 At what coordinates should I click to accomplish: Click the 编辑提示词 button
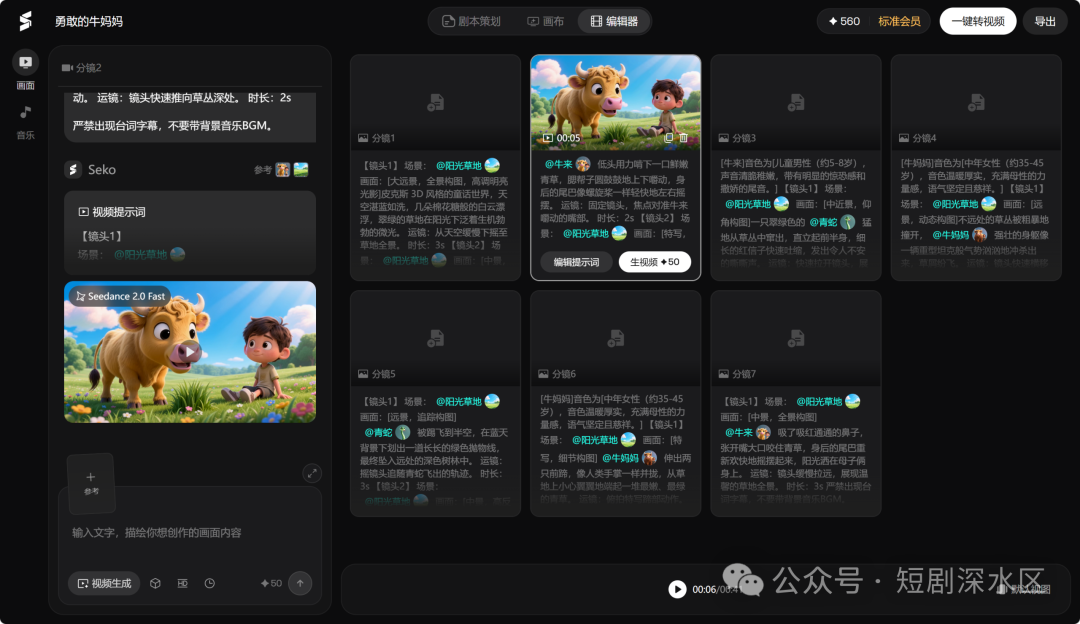[576, 262]
